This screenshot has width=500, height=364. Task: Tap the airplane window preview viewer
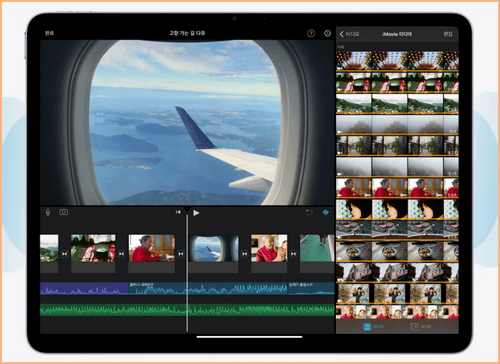click(187, 122)
